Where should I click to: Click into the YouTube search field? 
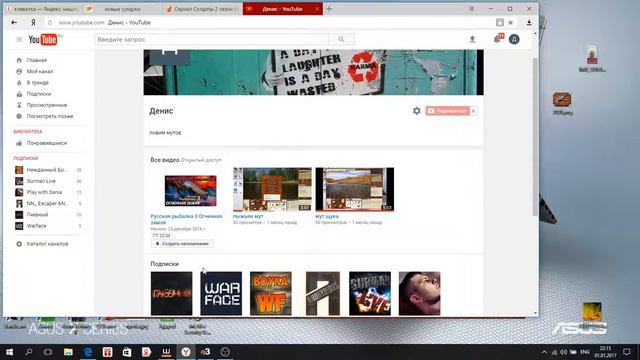(x=212, y=40)
